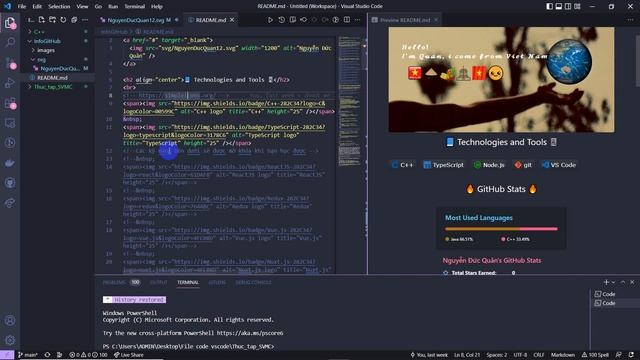Open preview to the side icon
The height and width of the screenshot is (360, 640).
[x=293, y=20]
